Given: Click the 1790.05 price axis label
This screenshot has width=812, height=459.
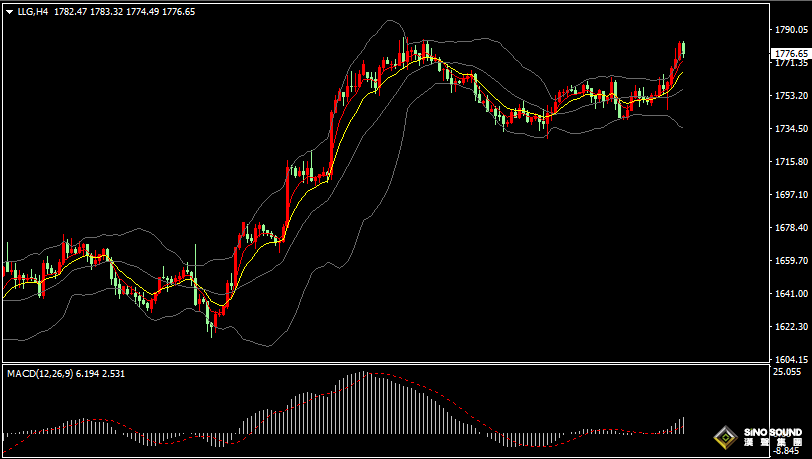Looking at the screenshot, I should [x=791, y=30].
